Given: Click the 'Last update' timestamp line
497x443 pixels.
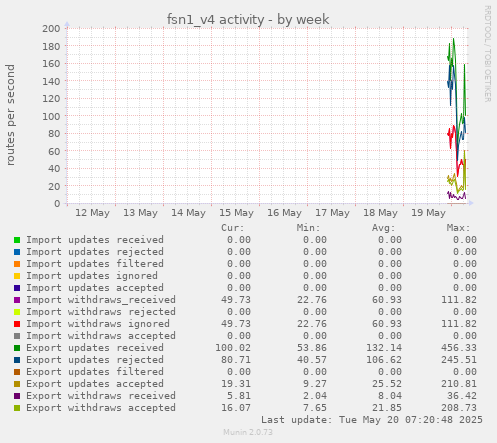Looking at the screenshot, I should [372, 420].
